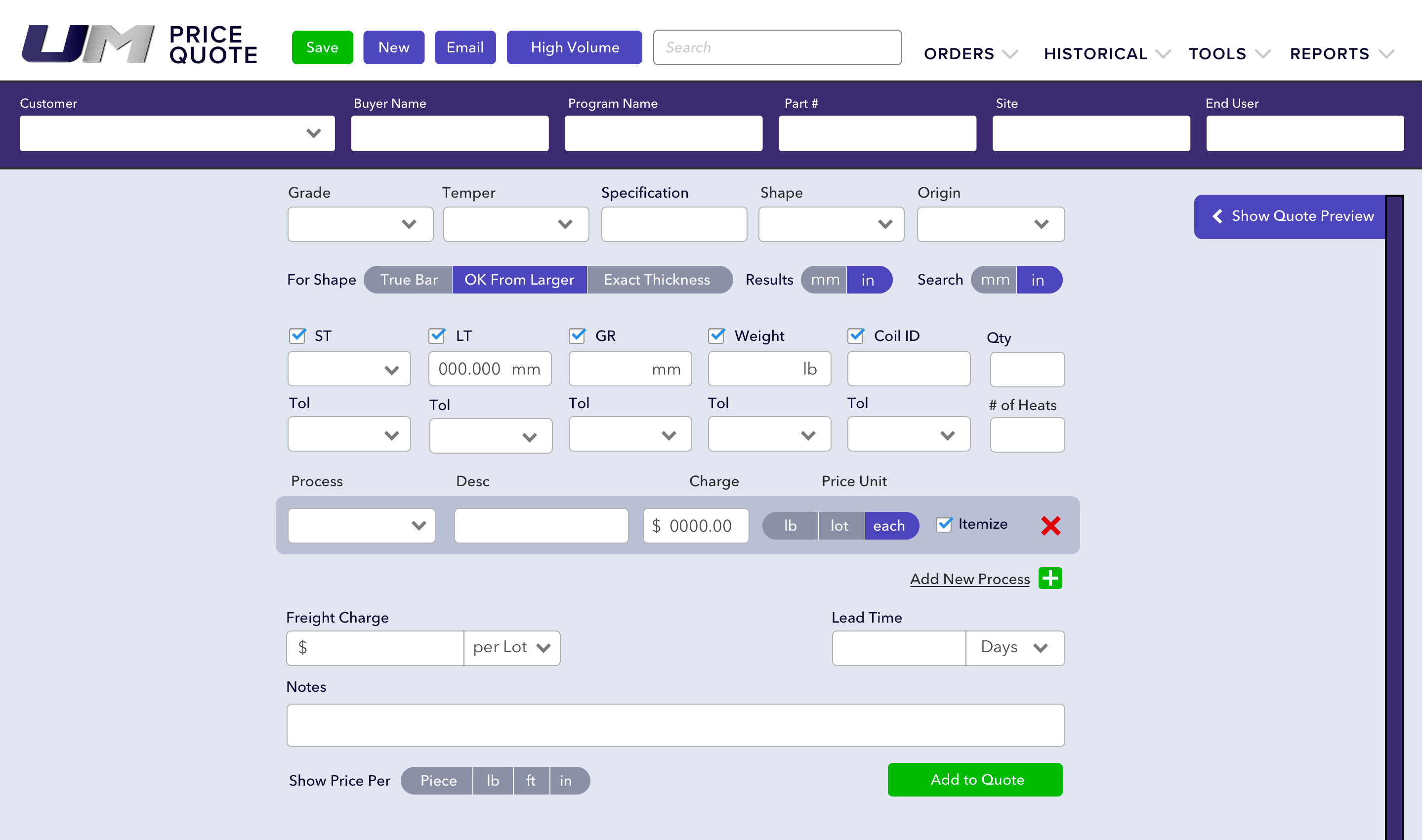This screenshot has width=1422, height=840.
Task: Click the Charge amount field
Action: tap(696, 526)
